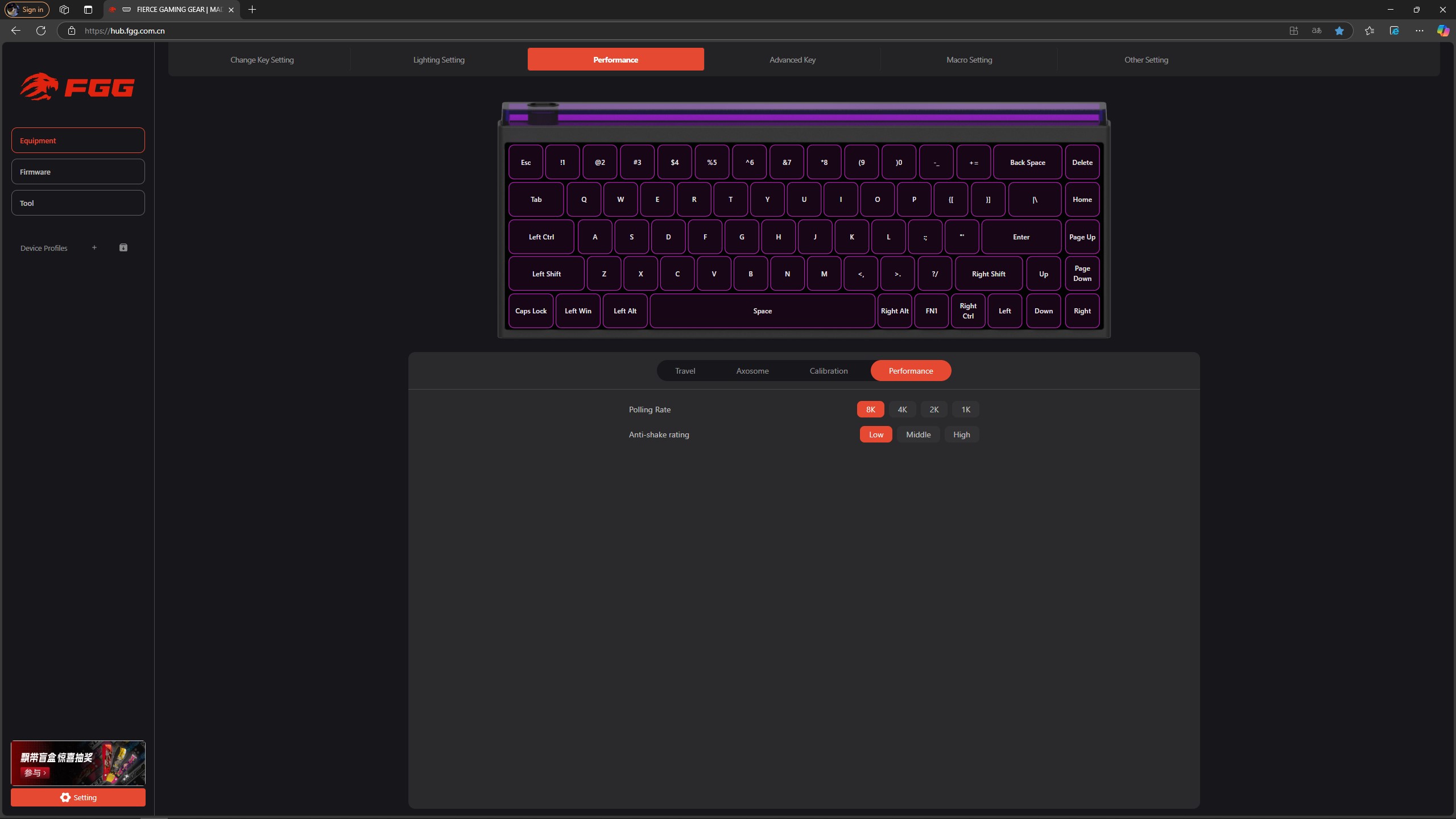
Task: Select the Space key on keyboard layout
Action: (763, 311)
